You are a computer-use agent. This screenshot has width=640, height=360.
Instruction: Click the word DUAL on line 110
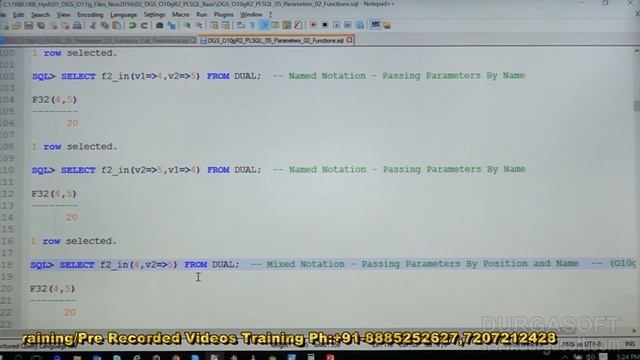pos(245,170)
